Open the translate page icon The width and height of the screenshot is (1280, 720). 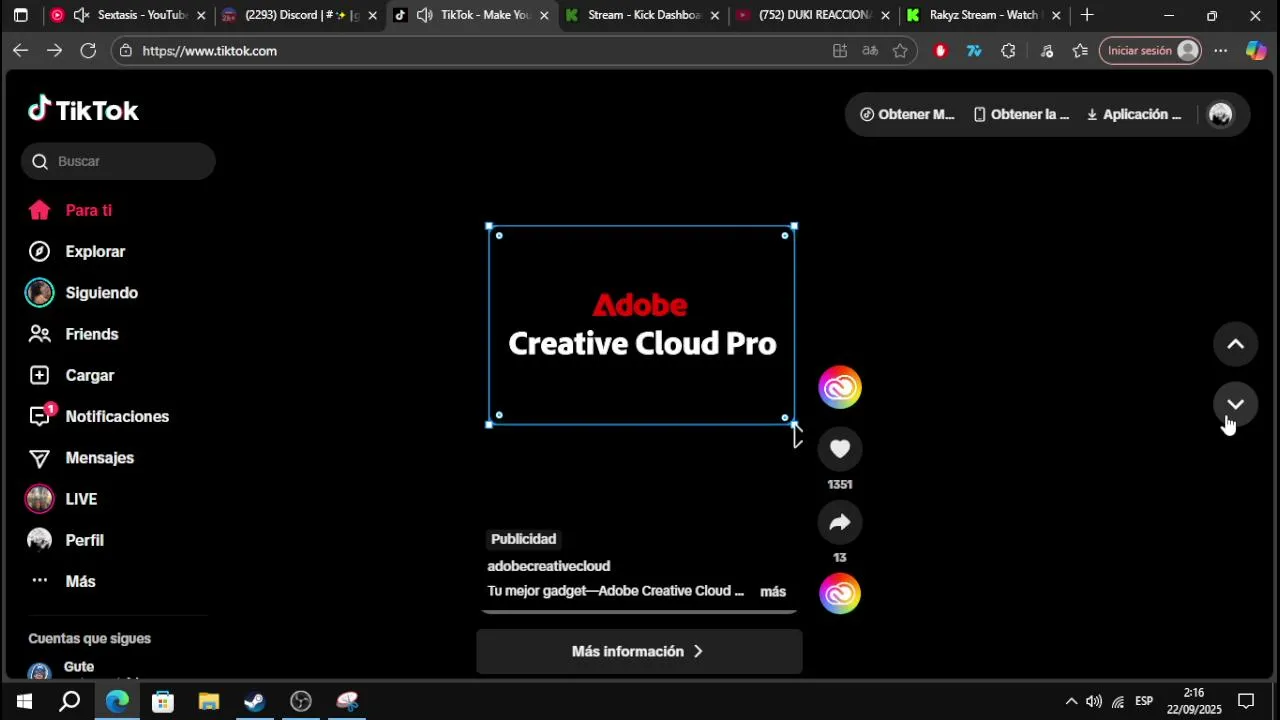(870, 50)
